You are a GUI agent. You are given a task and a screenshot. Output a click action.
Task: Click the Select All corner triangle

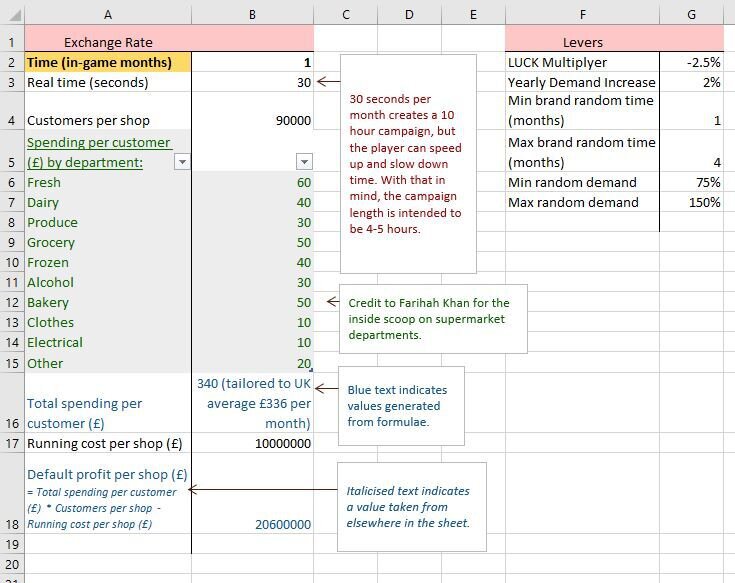pos(15,15)
